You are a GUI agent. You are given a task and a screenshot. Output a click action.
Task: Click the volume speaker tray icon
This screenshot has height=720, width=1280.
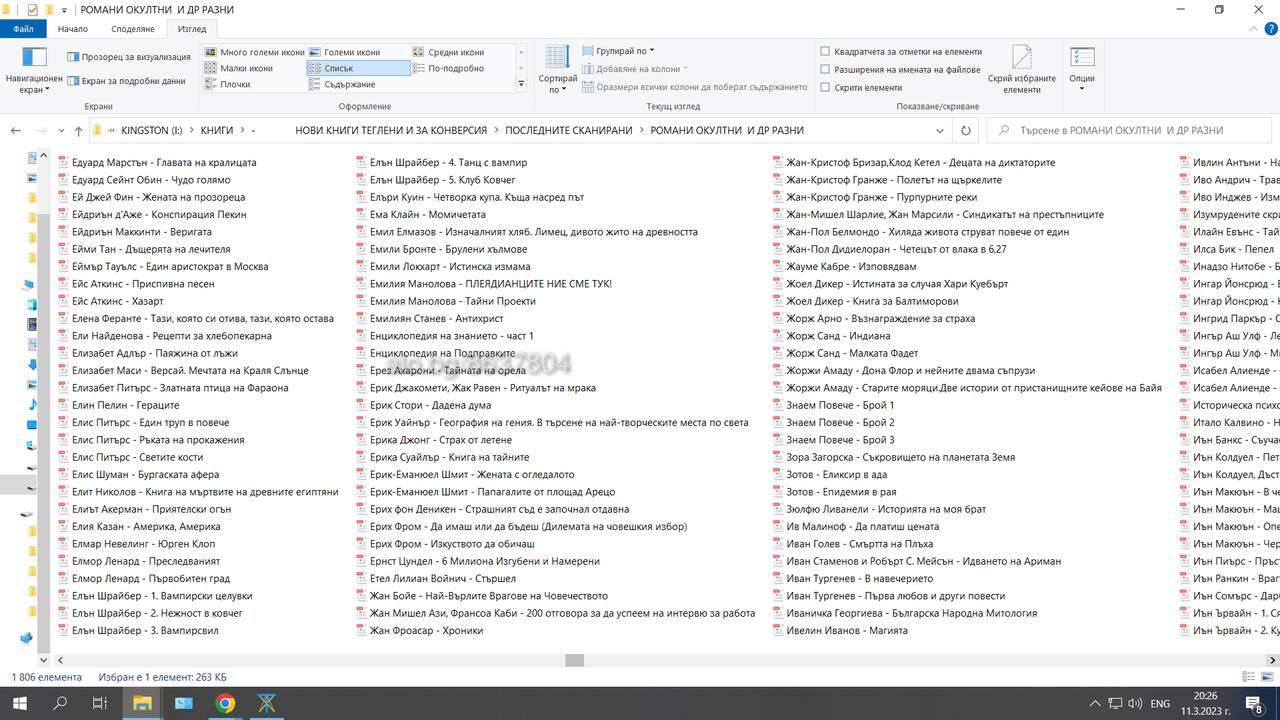point(1134,703)
